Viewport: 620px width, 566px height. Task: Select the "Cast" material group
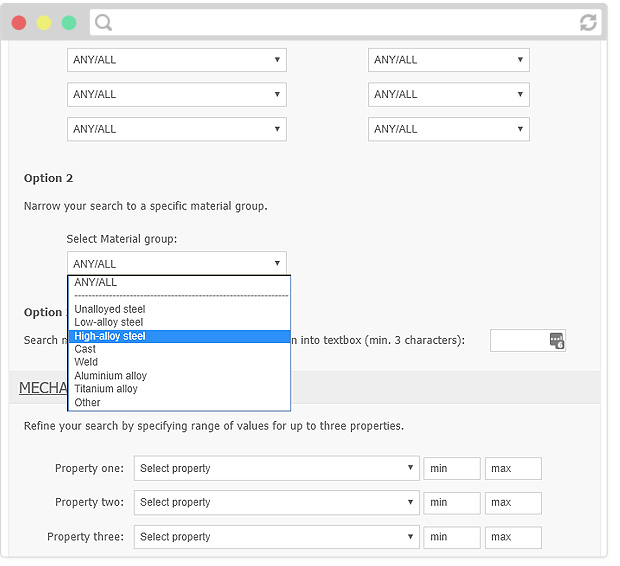85,349
